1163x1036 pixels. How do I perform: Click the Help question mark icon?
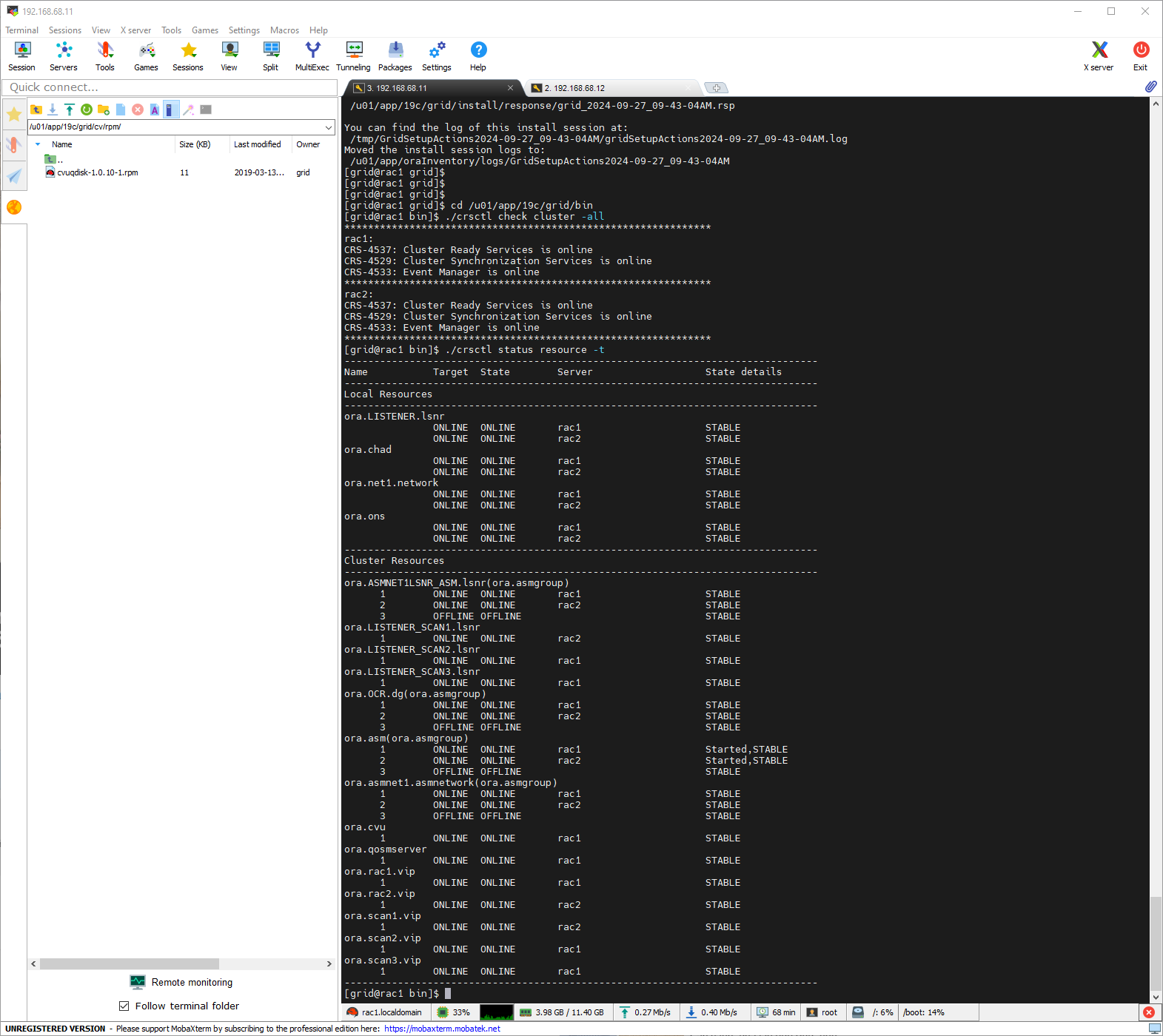point(478,56)
